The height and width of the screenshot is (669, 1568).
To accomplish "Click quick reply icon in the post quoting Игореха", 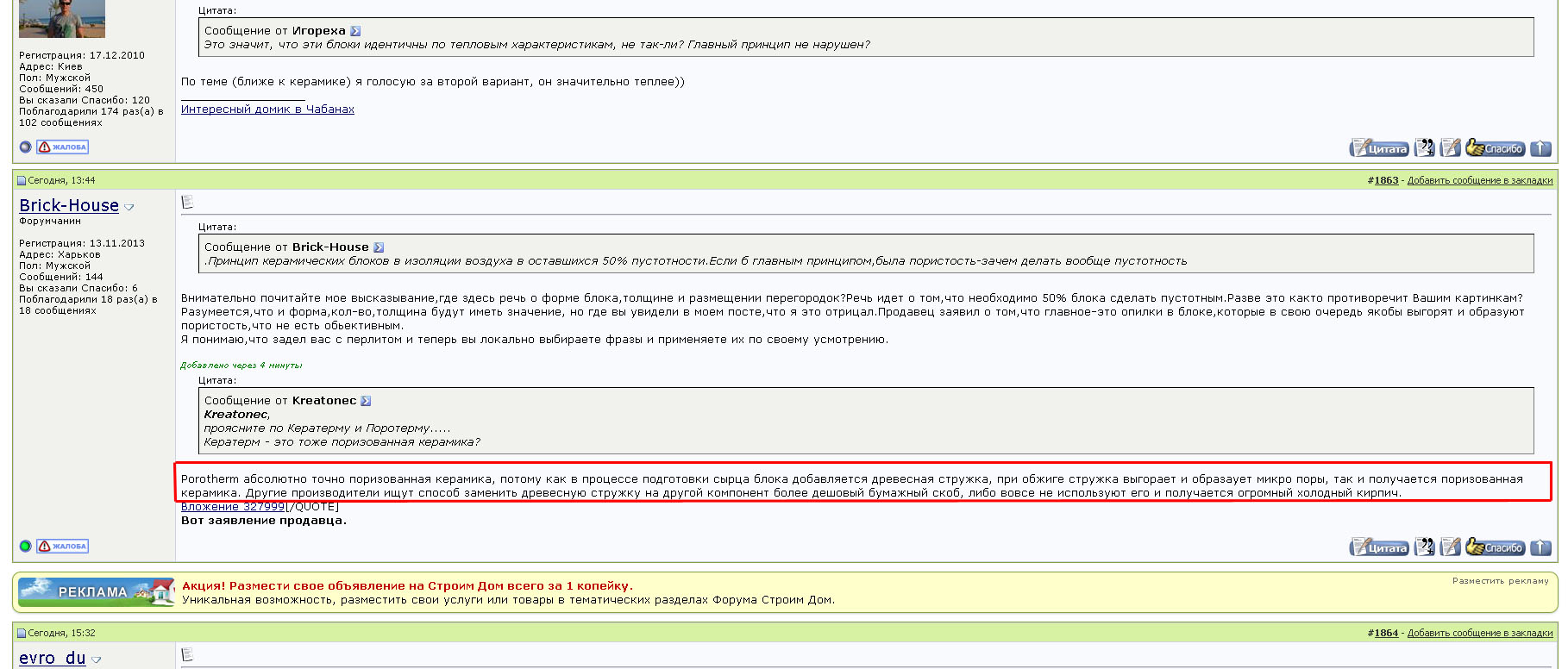I will tap(1451, 148).
